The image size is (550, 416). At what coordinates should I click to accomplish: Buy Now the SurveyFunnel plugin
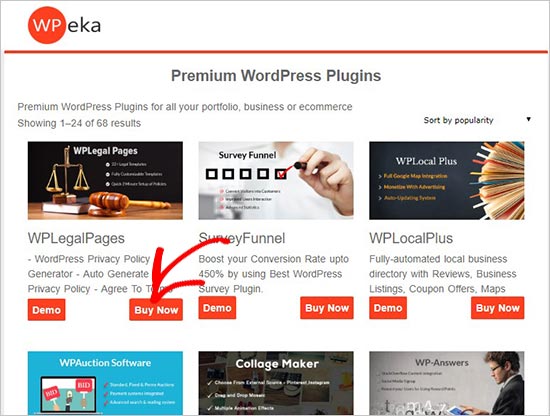click(x=327, y=308)
